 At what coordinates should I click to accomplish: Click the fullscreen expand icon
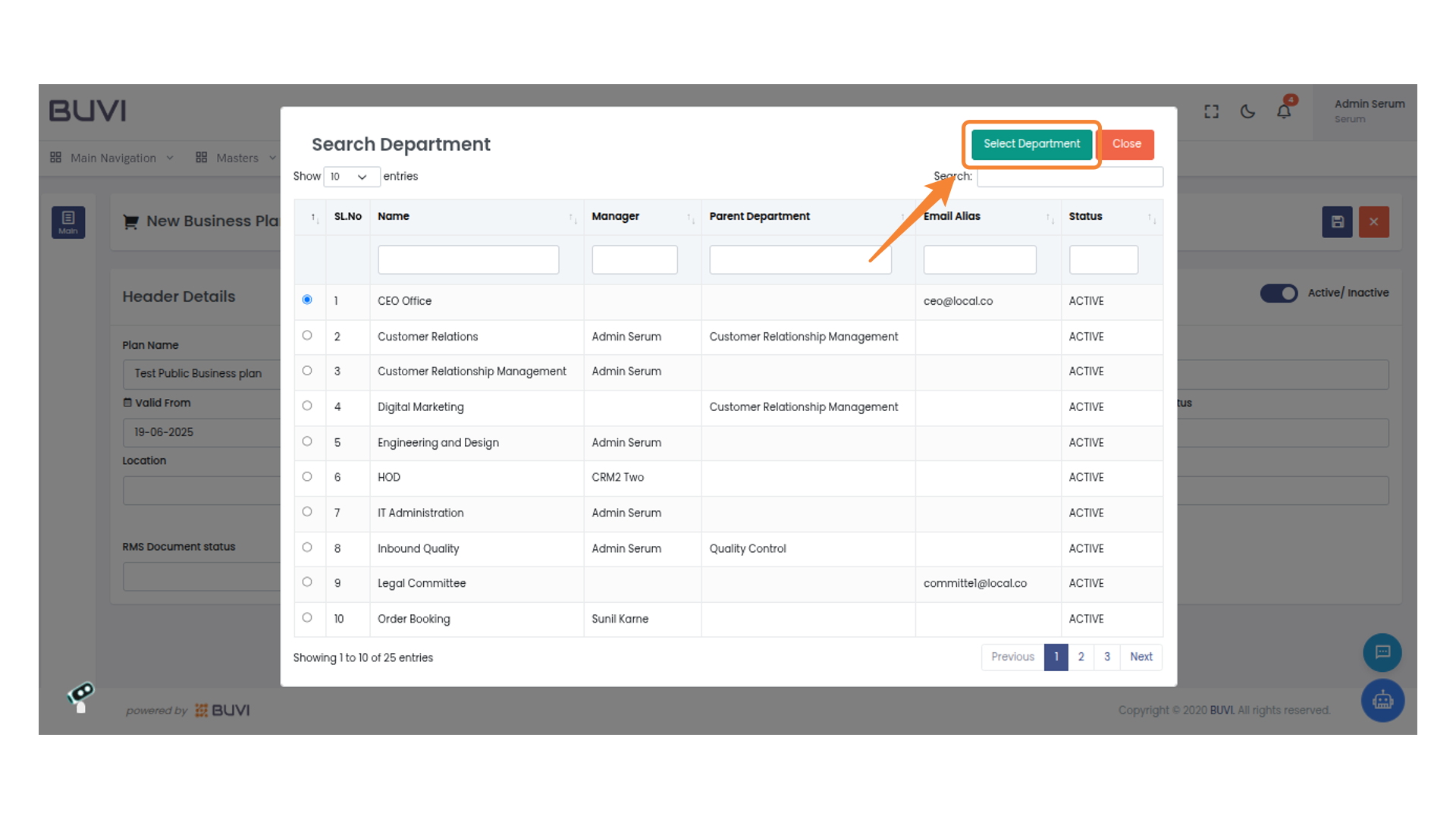[1211, 112]
